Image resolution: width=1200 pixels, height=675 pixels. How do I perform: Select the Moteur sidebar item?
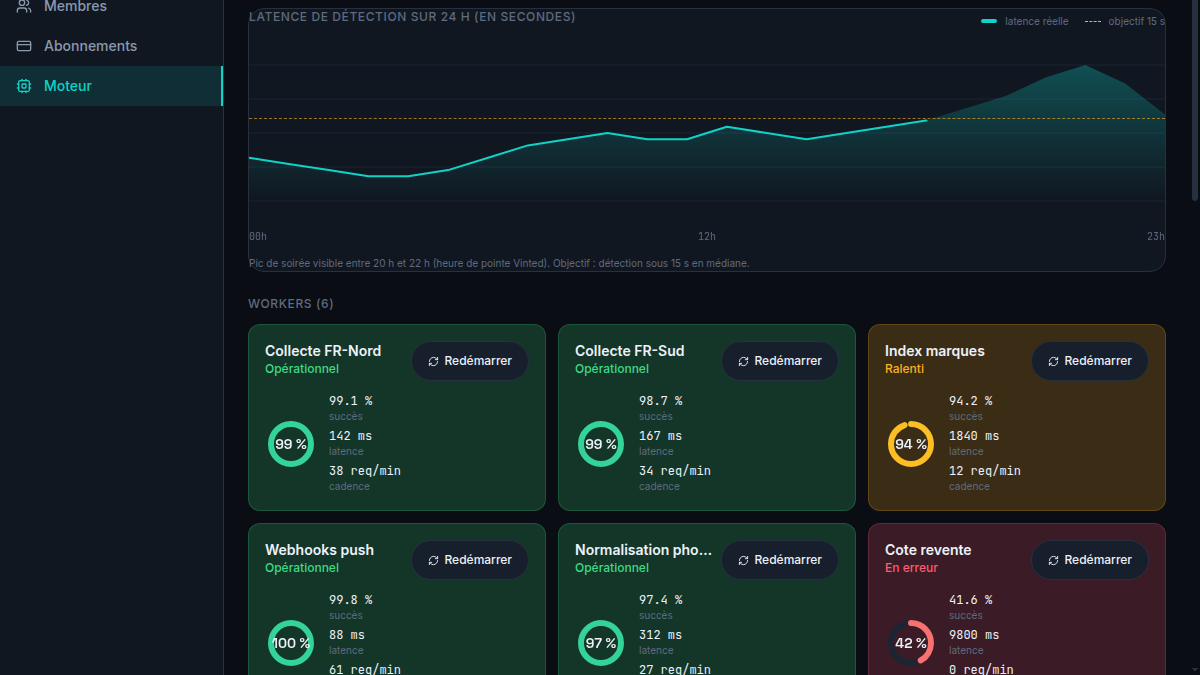click(x=111, y=86)
